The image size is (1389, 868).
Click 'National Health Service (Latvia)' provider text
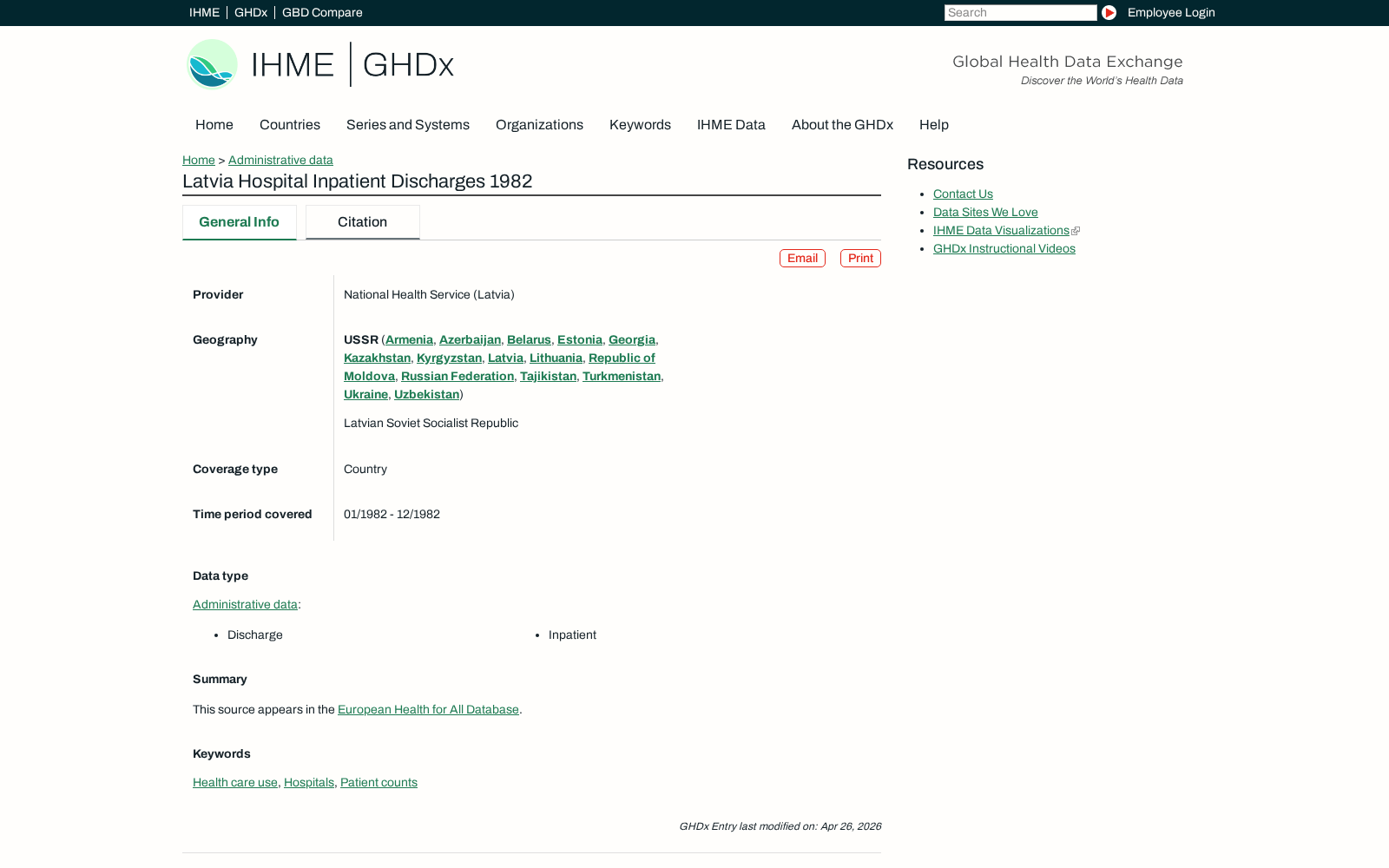click(x=429, y=295)
